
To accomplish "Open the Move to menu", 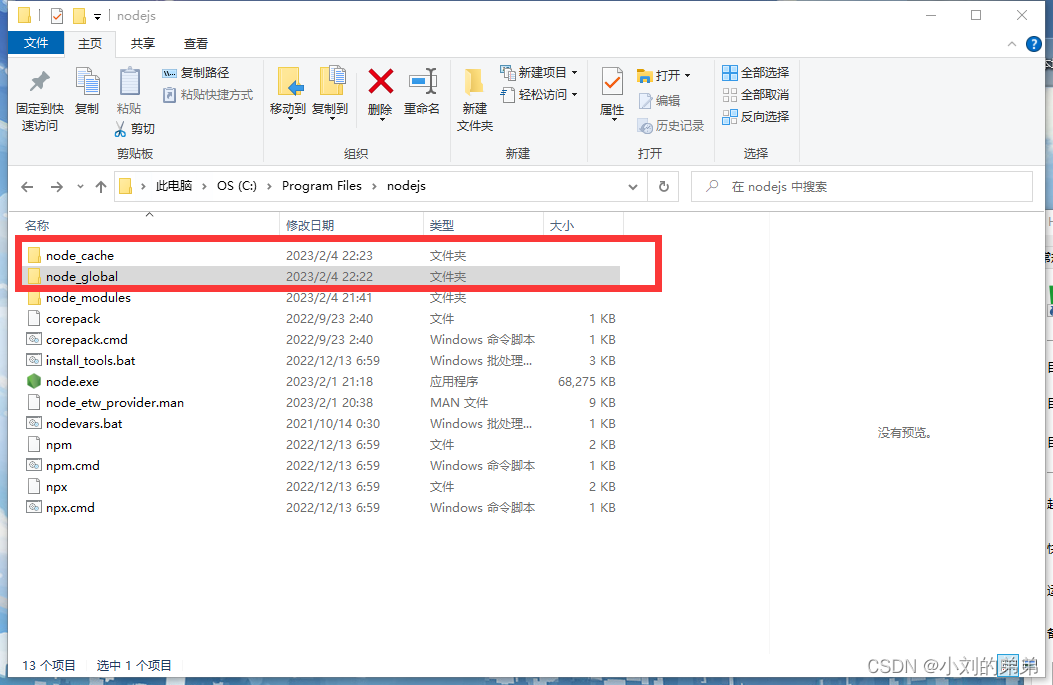I will coord(288,93).
